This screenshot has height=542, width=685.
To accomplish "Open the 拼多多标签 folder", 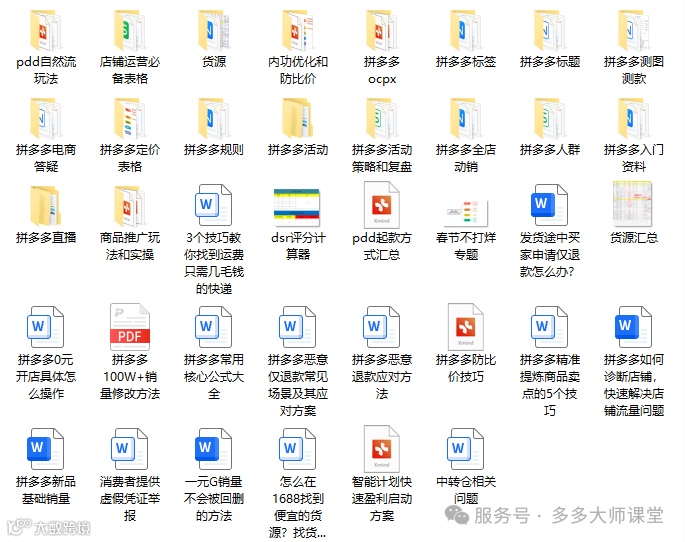I will click(x=466, y=31).
